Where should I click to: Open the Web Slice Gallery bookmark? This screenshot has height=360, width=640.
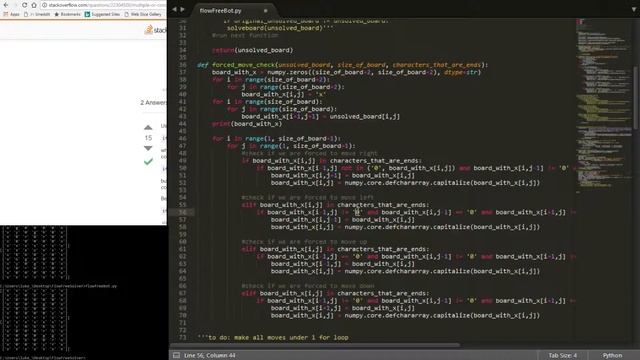click(143, 14)
